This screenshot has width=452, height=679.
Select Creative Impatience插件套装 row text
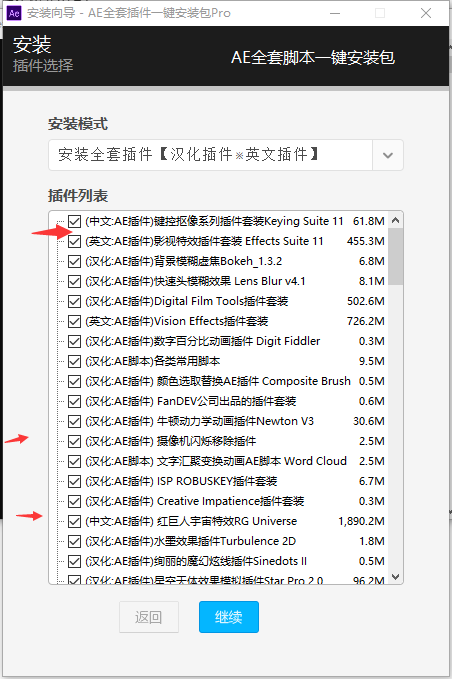click(x=195, y=501)
